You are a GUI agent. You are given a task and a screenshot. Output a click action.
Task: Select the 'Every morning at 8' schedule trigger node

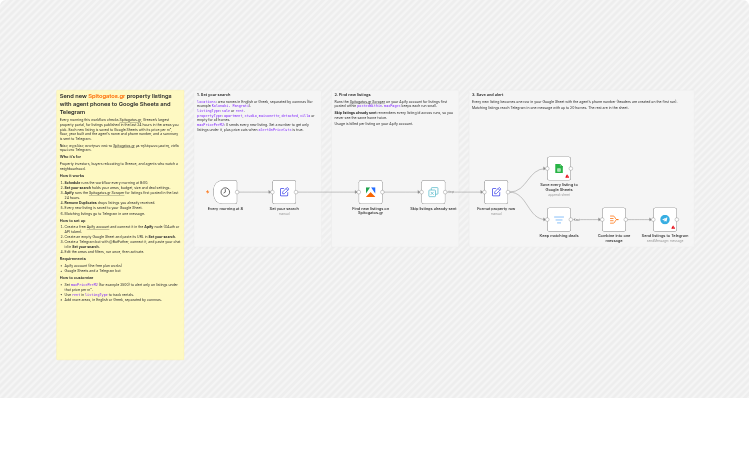coord(225,192)
